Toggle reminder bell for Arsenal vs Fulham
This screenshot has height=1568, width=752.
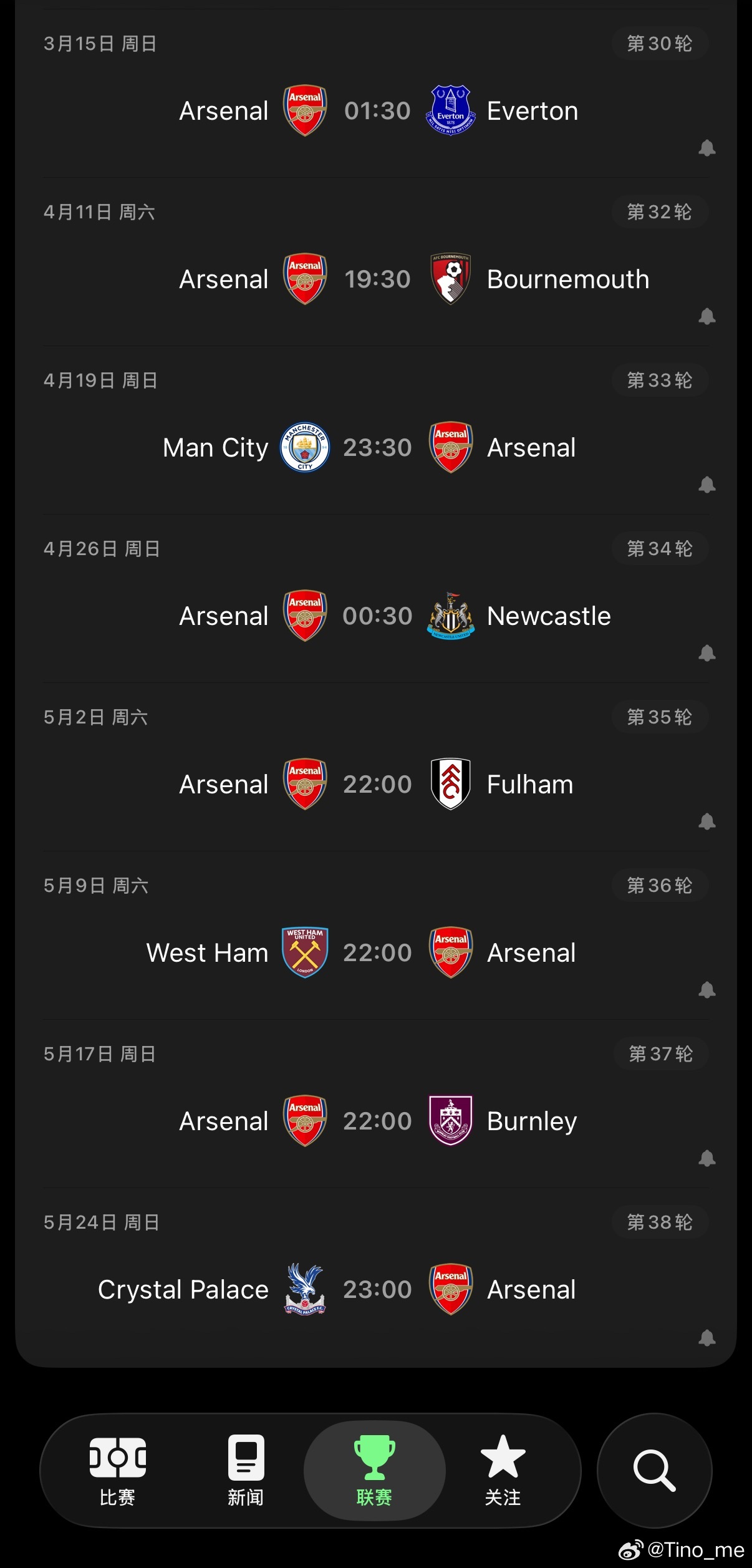tap(706, 822)
